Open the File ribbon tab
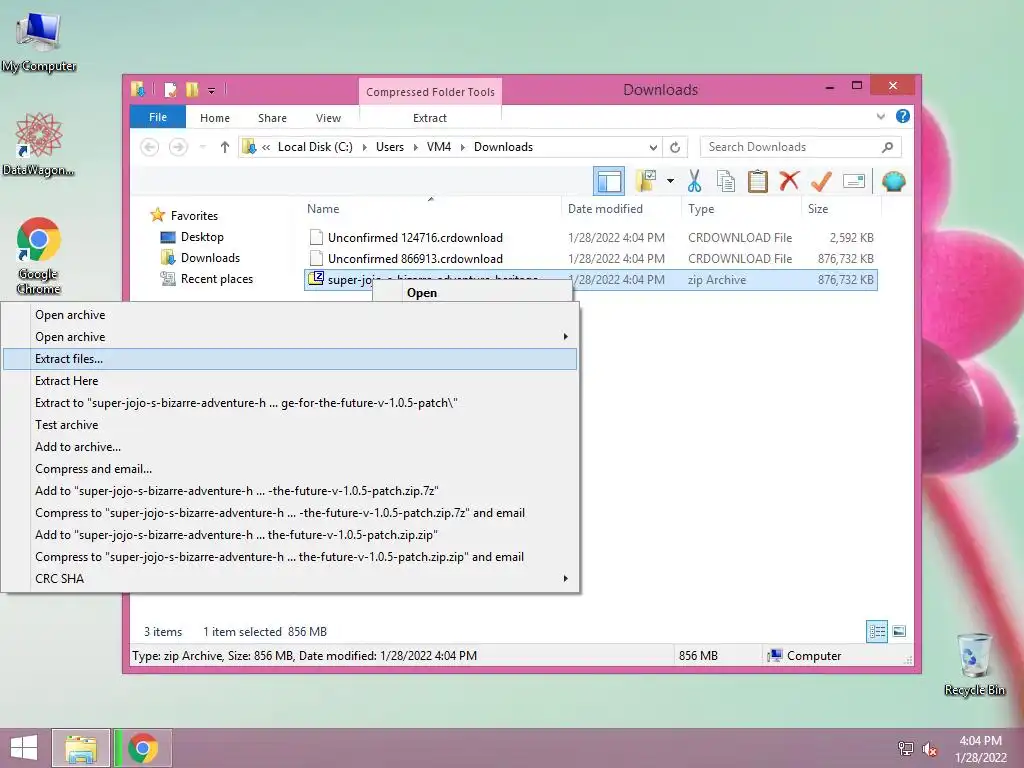Image resolution: width=1024 pixels, height=768 pixels. (158, 117)
